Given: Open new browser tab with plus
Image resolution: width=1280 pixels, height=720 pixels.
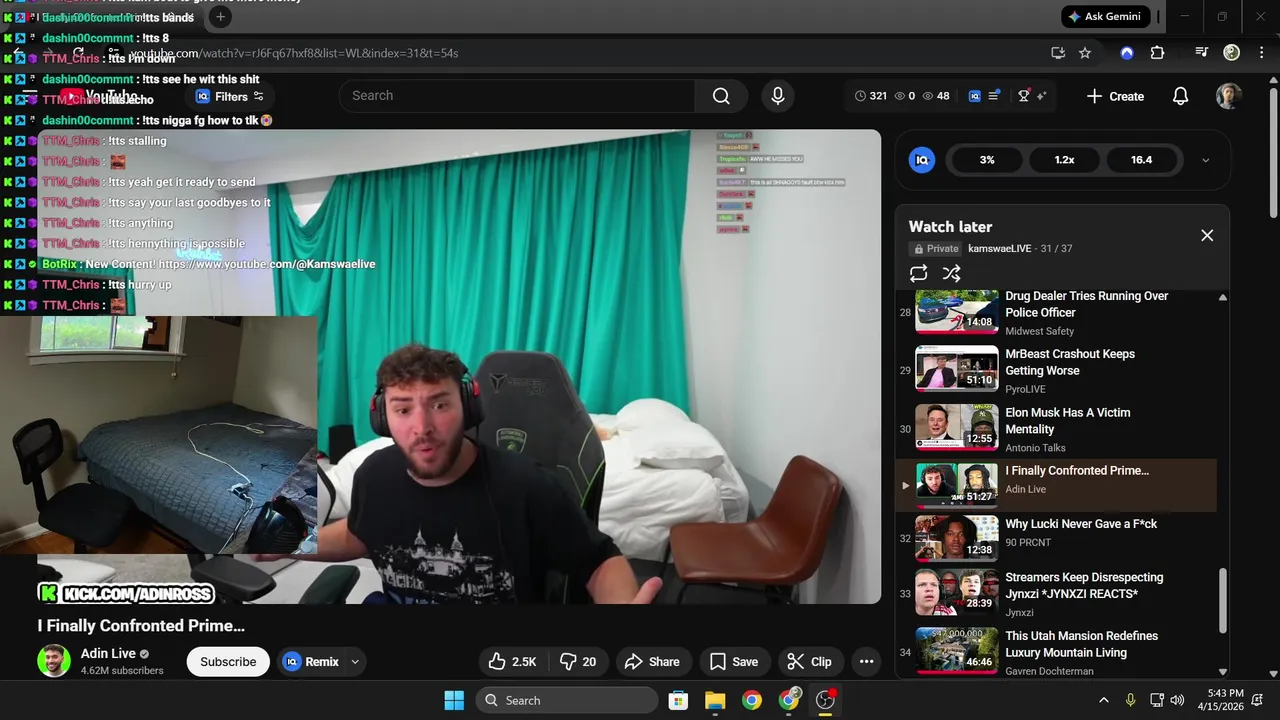Looking at the screenshot, I should click(220, 17).
